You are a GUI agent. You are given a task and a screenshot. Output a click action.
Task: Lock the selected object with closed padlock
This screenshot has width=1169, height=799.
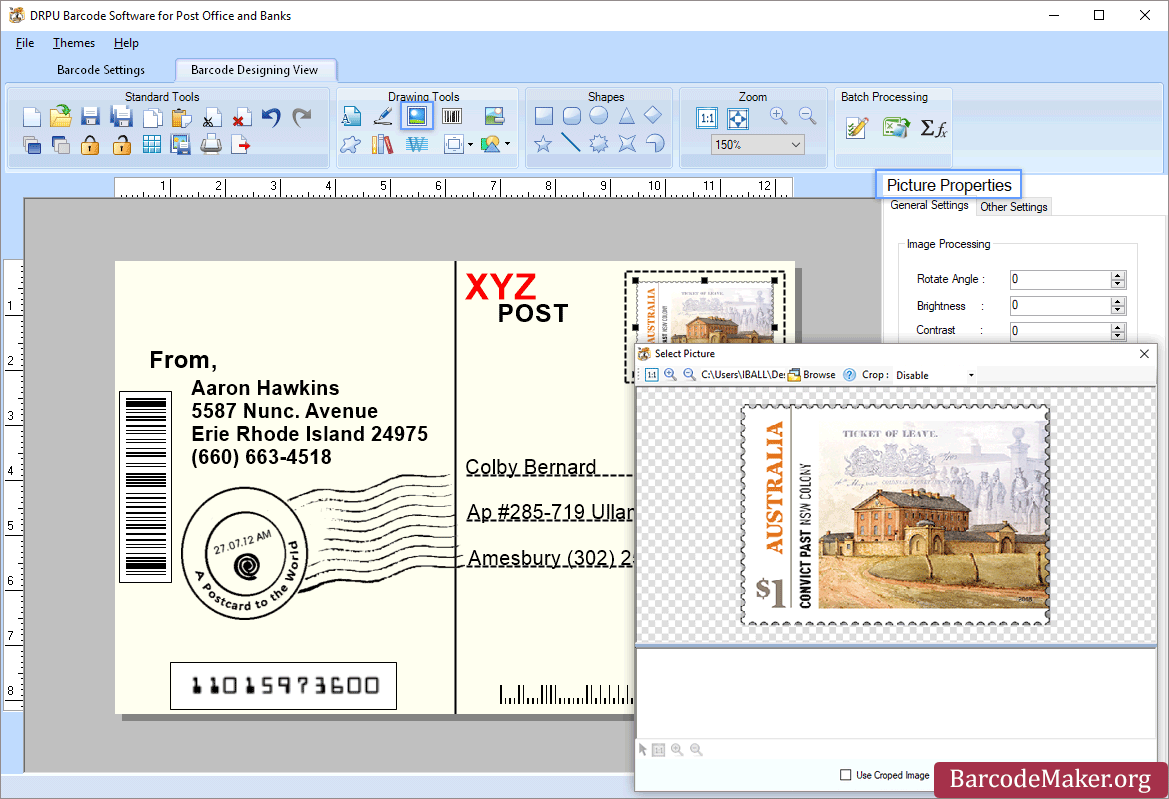[90, 145]
